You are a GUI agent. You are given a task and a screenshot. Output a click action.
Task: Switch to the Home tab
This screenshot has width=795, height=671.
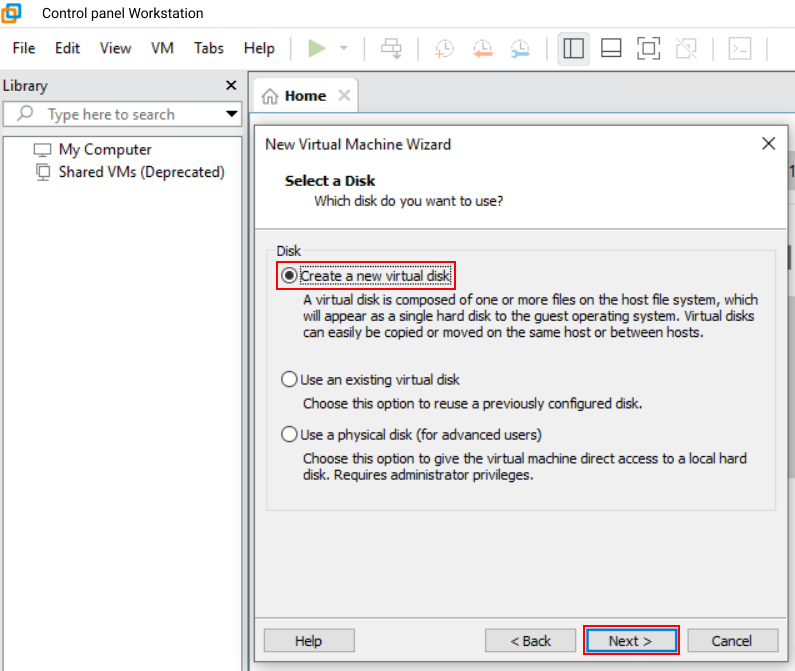(x=295, y=96)
